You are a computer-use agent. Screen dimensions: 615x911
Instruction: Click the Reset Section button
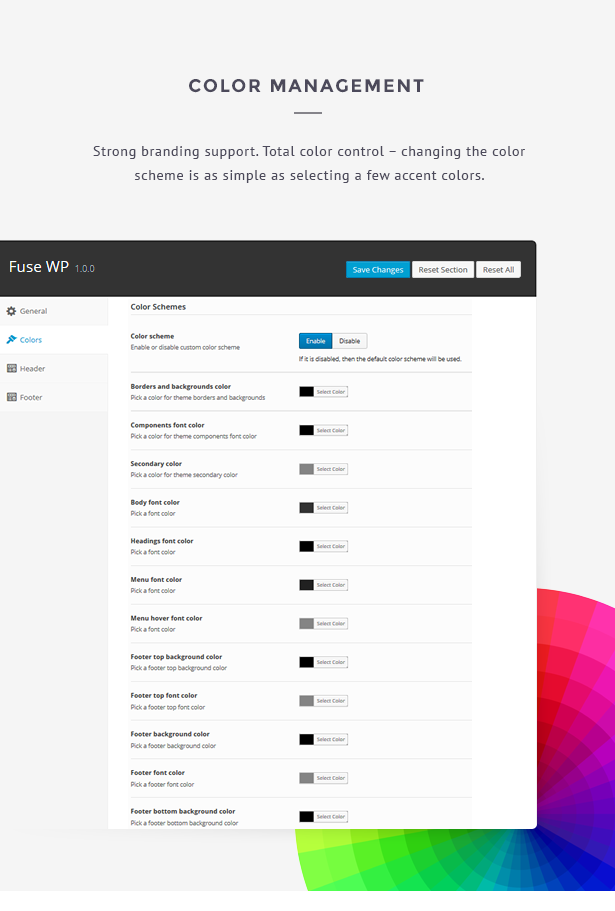point(442,269)
